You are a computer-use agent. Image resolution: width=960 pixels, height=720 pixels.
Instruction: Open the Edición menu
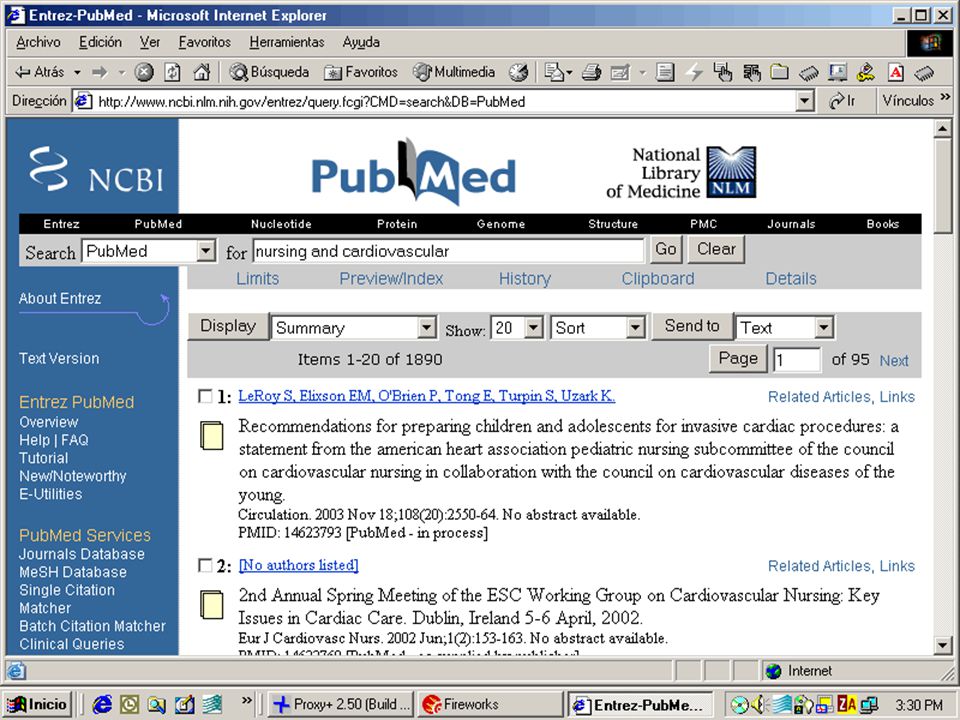[100, 42]
